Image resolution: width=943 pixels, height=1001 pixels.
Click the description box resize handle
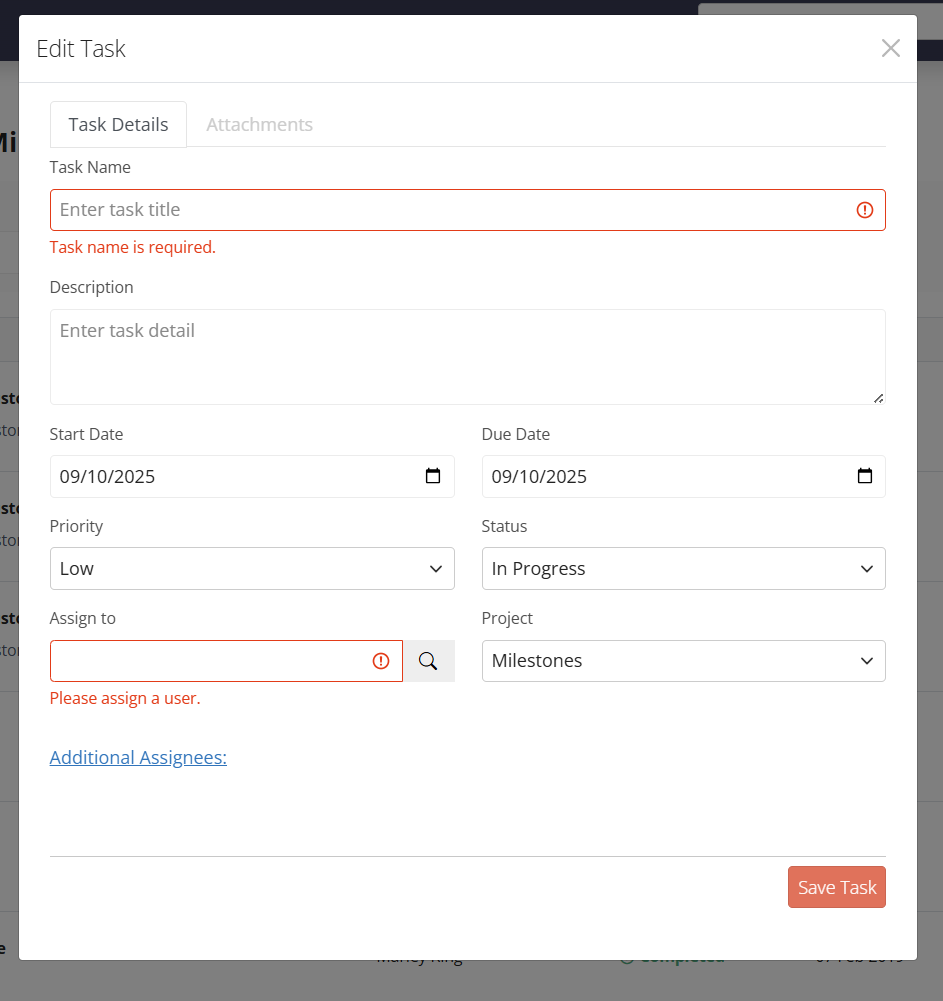tap(880, 399)
